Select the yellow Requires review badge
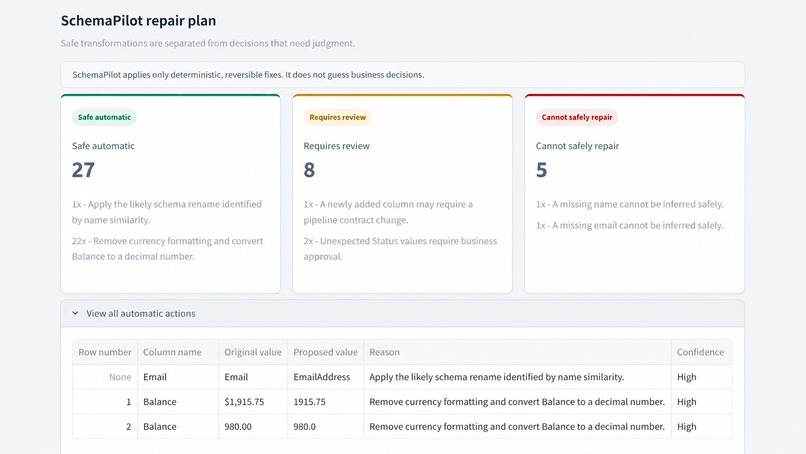The height and width of the screenshot is (454, 806). pyautogui.click(x=337, y=117)
